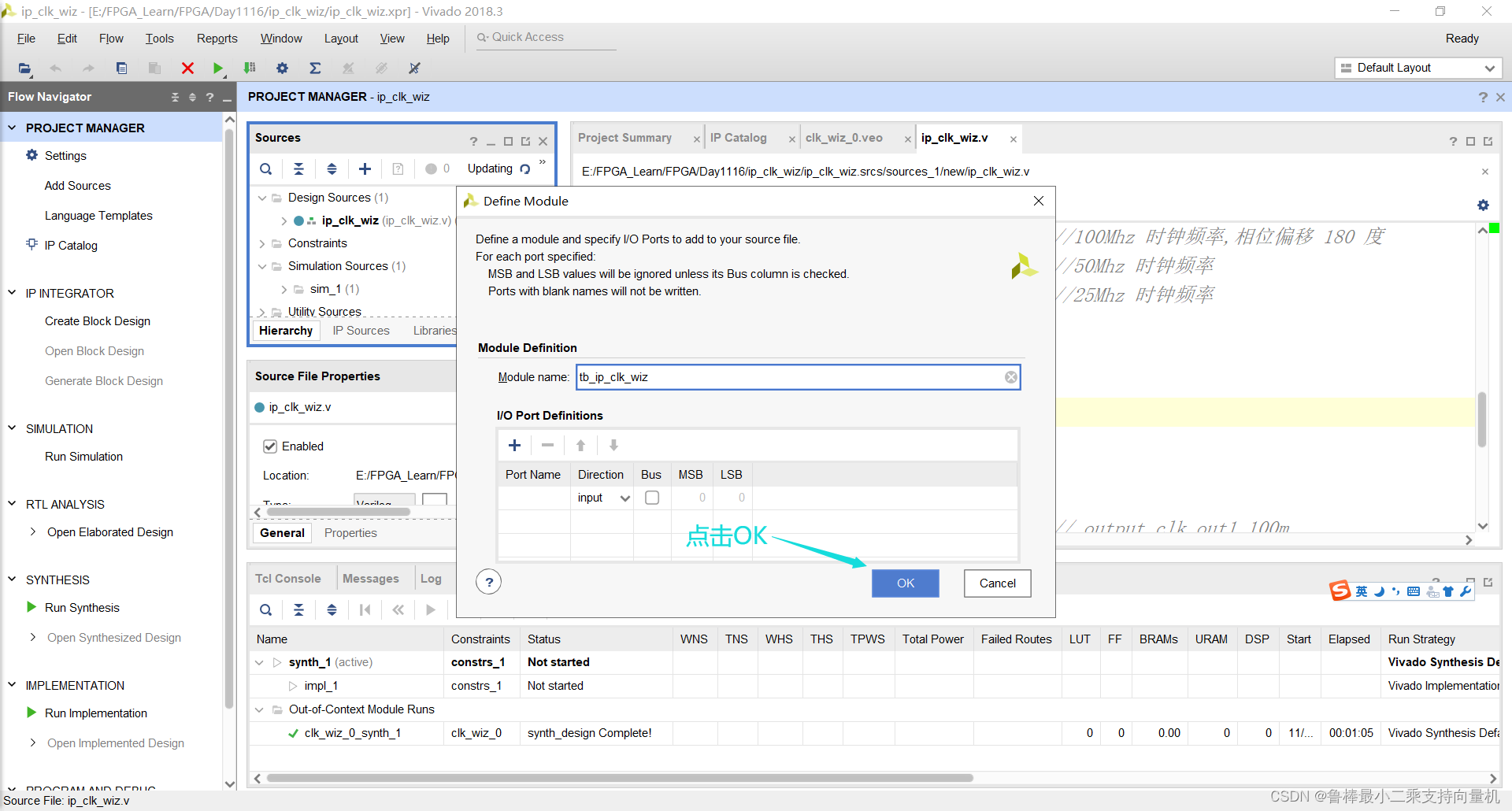
Task: Collapse the Design Sources tree node
Action: 262,198
